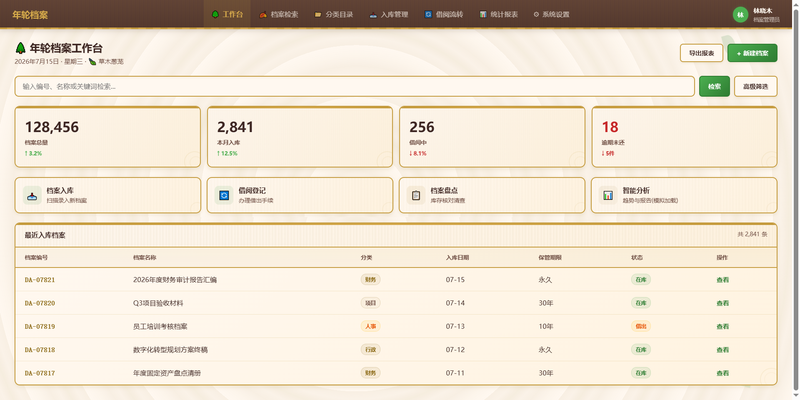Click the 行政 category tag
The width and height of the screenshot is (800, 400).
tap(370, 350)
